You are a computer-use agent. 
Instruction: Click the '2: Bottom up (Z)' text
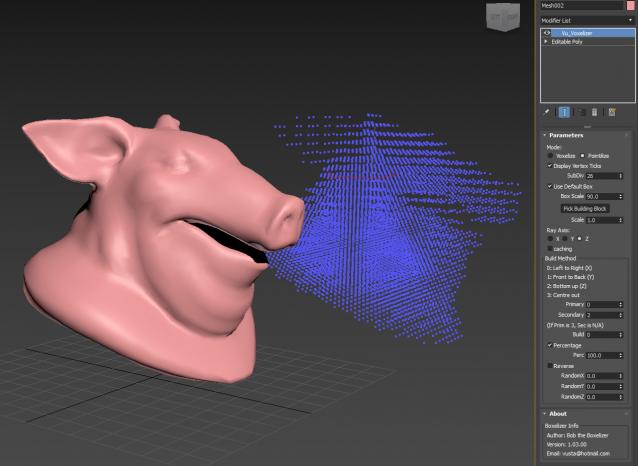[x=565, y=286]
